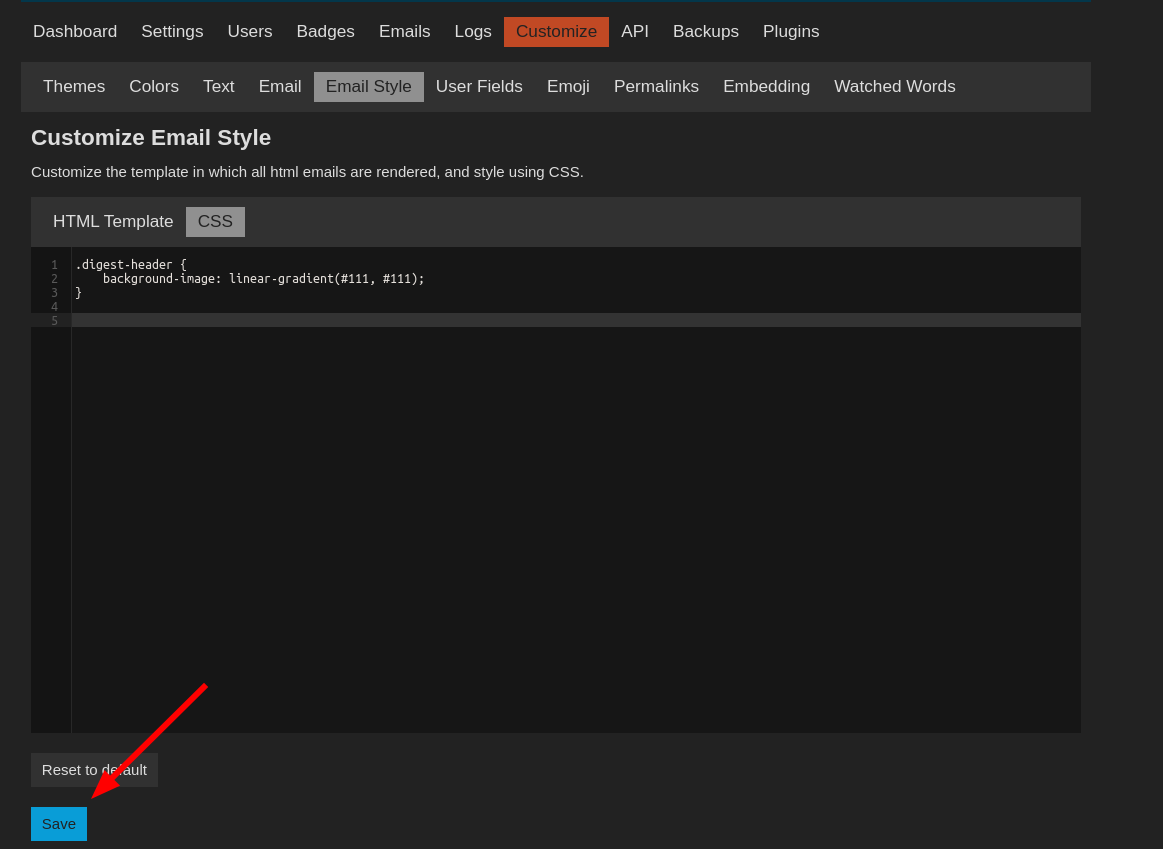1163x849 pixels.
Task: Place cursor on editor line 5
Action: (x=500, y=320)
